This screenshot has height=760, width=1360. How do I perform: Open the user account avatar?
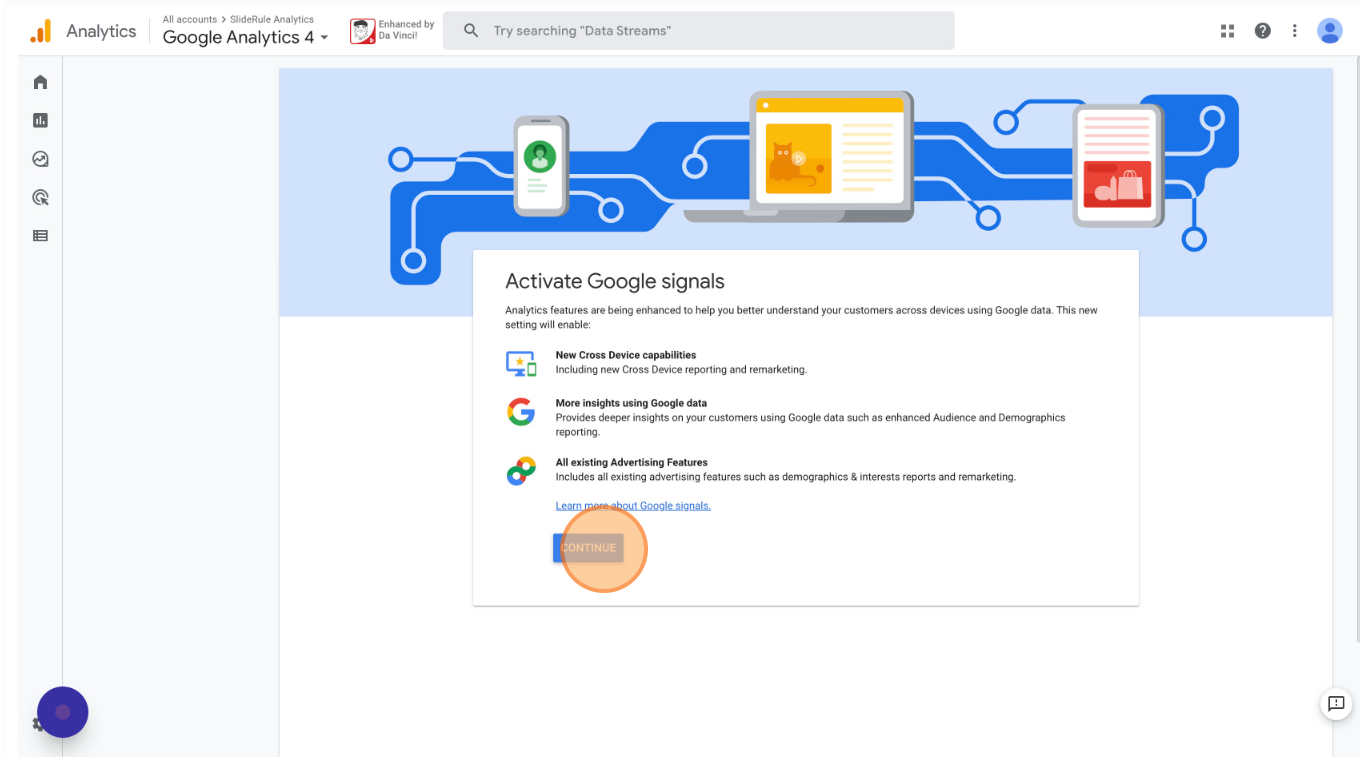click(x=1330, y=31)
